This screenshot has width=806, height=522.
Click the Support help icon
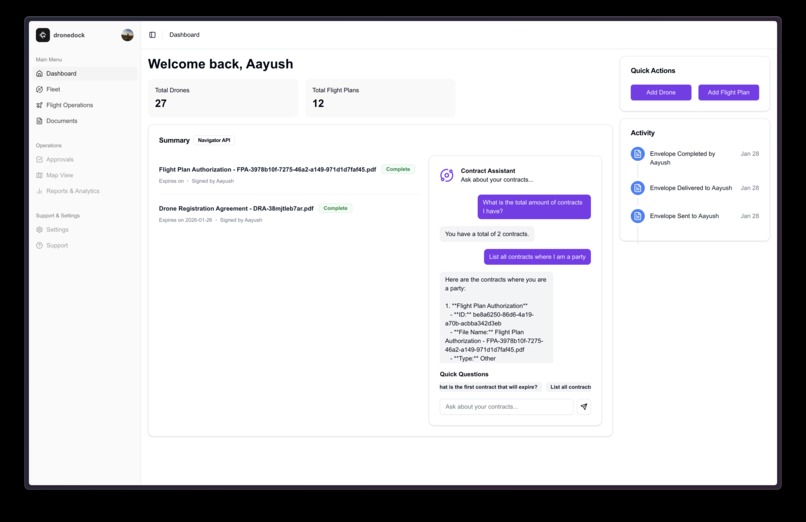40,246
